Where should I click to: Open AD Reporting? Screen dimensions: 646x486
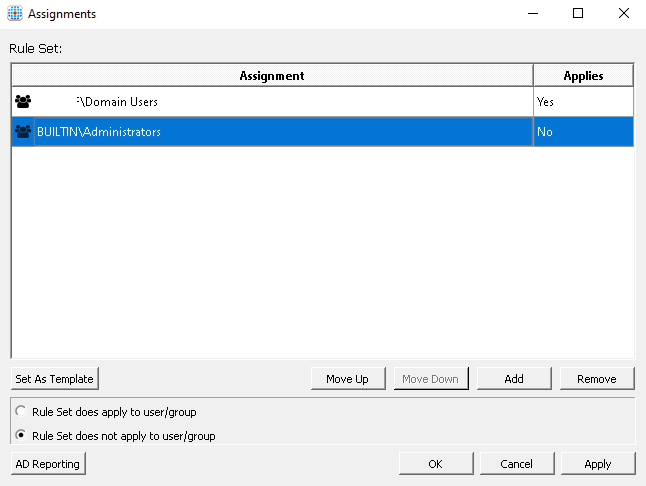[48, 464]
